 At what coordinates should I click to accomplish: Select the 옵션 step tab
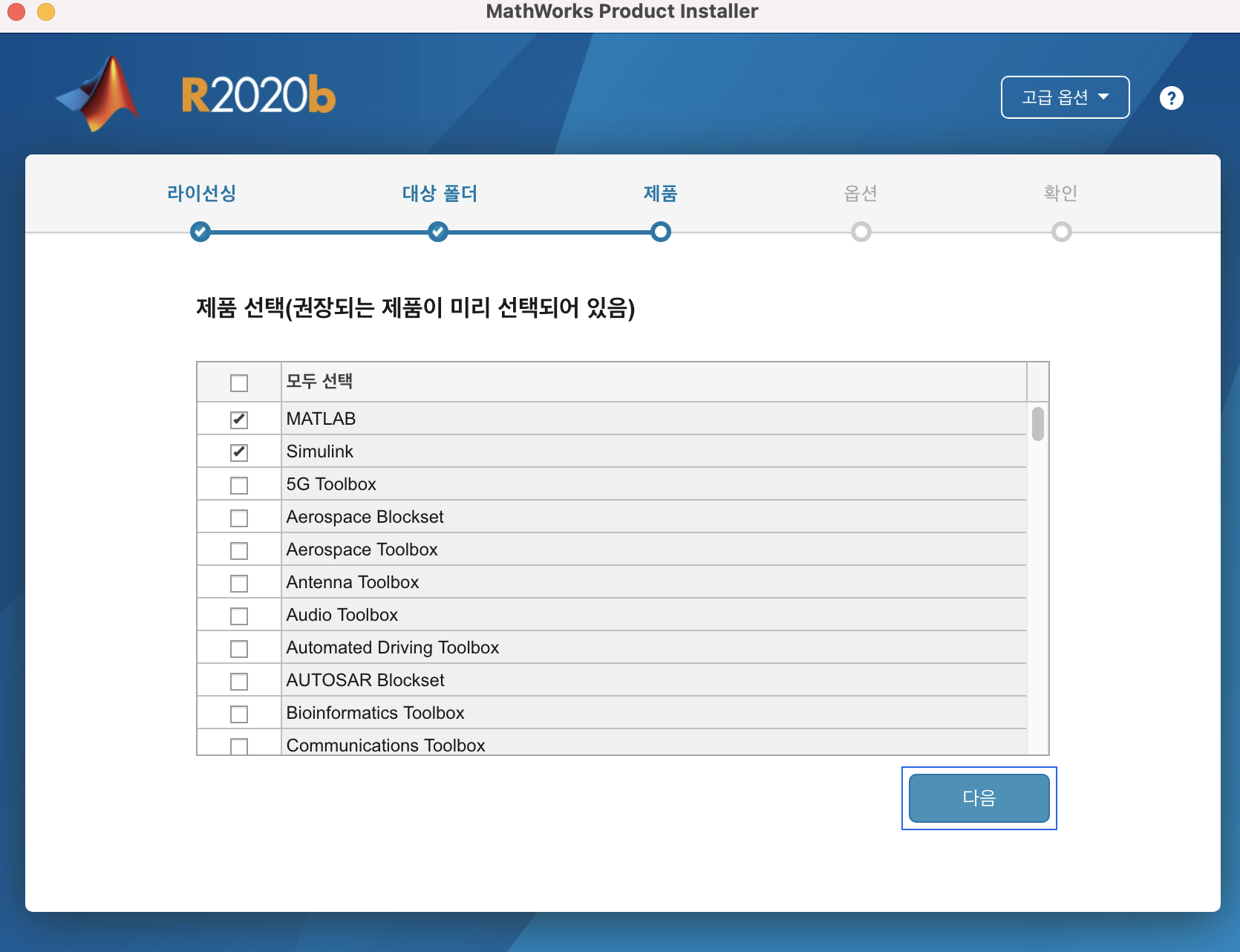click(x=861, y=193)
